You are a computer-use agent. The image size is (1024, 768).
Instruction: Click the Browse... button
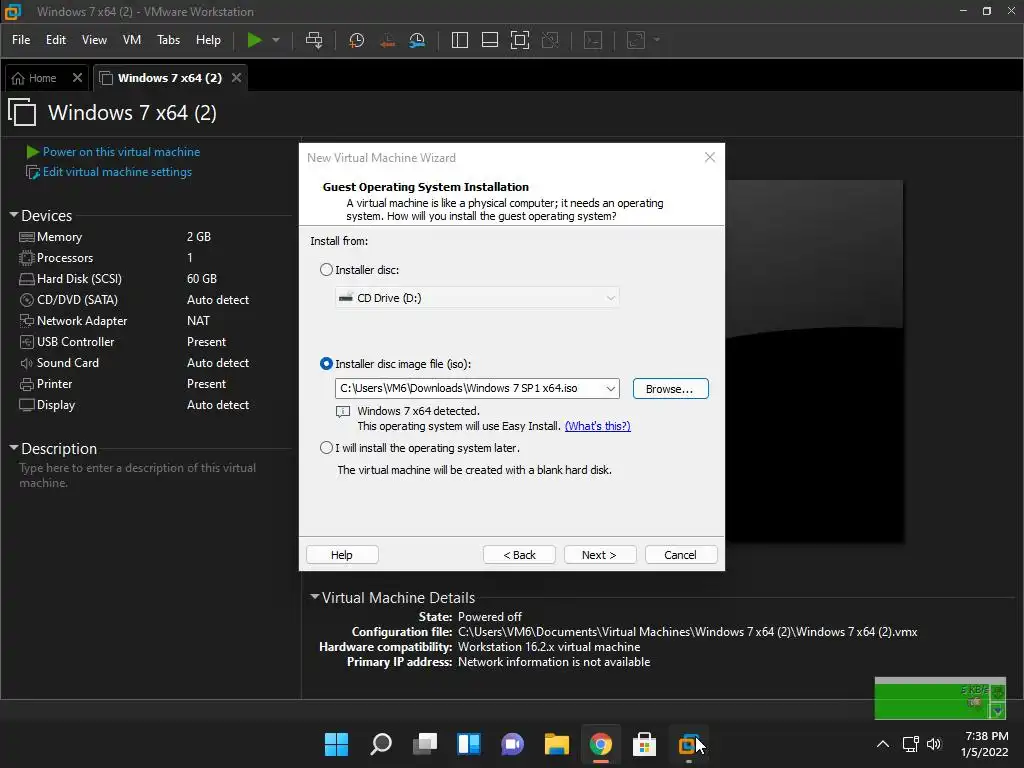tap(670, 389)
